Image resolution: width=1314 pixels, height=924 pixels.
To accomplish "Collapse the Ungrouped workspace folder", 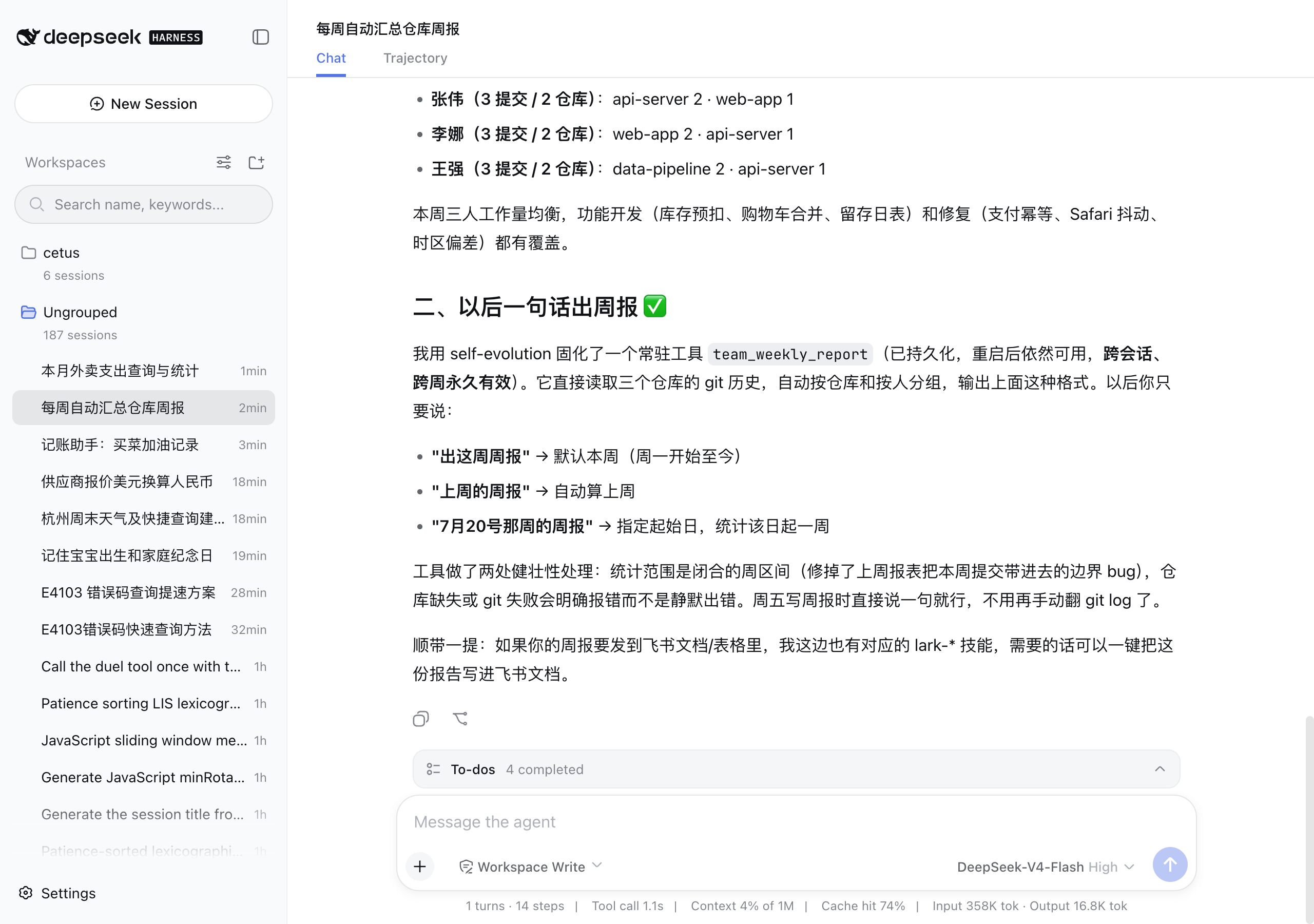I will (x=143, y=323).
